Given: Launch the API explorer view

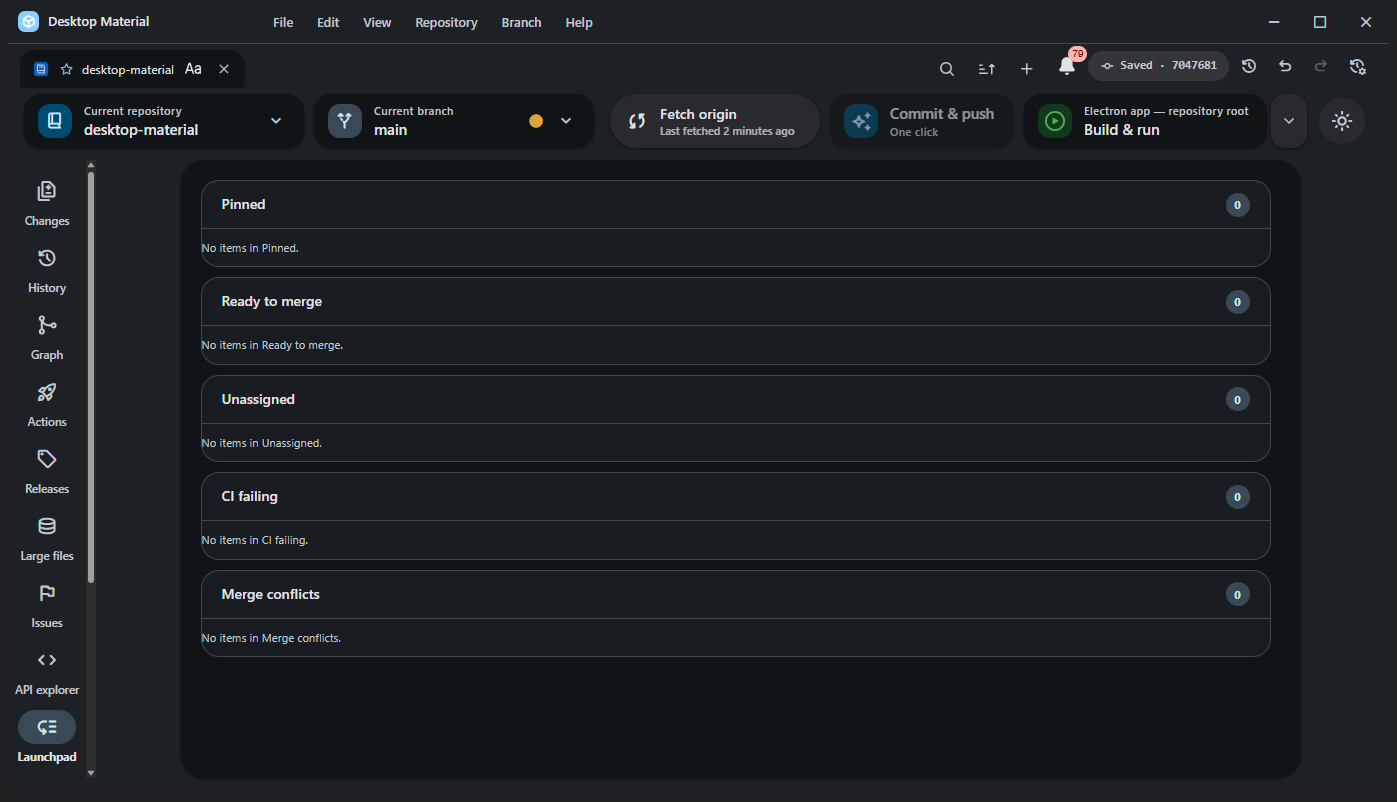Looking at the screenshot, I should (x=47, y=672).
